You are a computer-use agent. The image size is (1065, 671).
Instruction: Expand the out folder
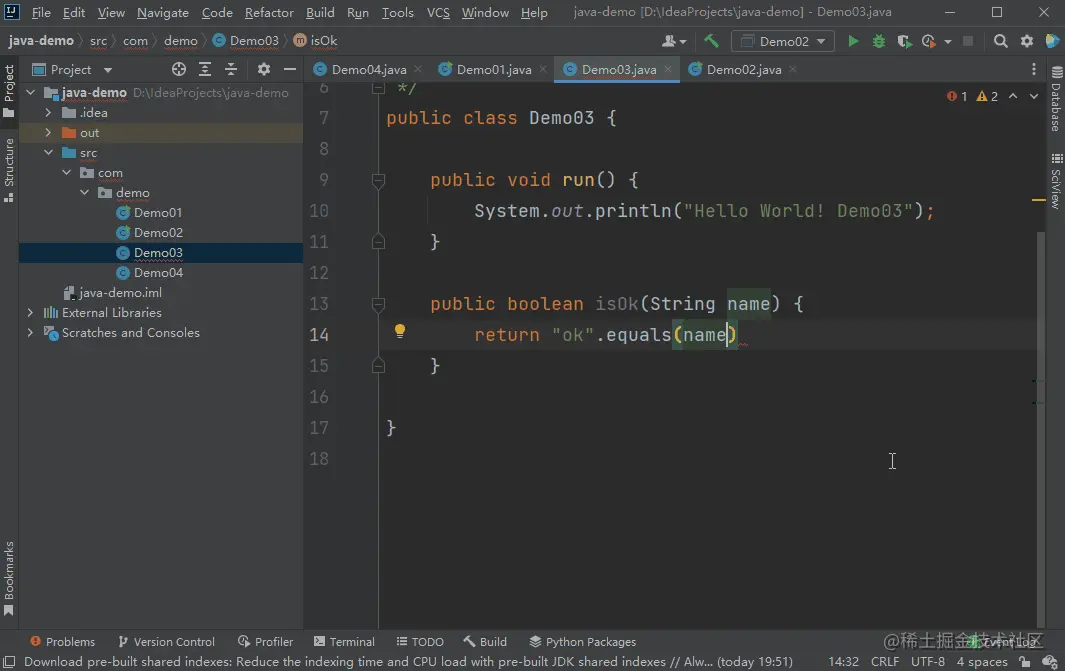pos(48,132)
